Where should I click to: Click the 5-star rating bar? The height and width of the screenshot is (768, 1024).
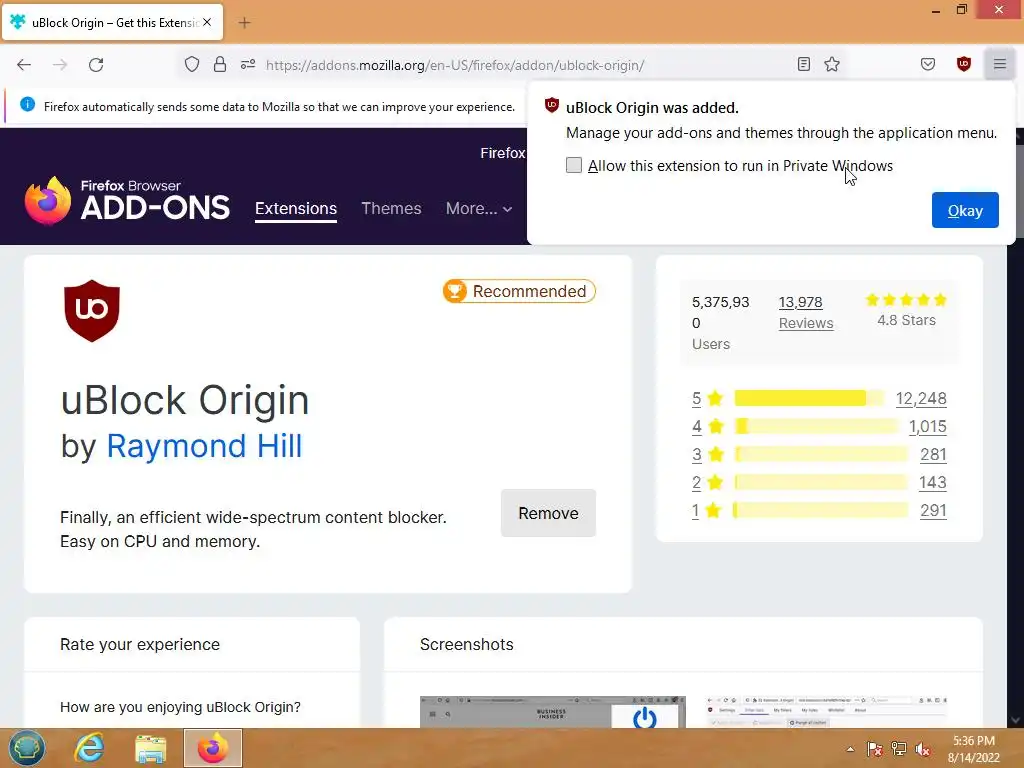[x=810, y=398]
